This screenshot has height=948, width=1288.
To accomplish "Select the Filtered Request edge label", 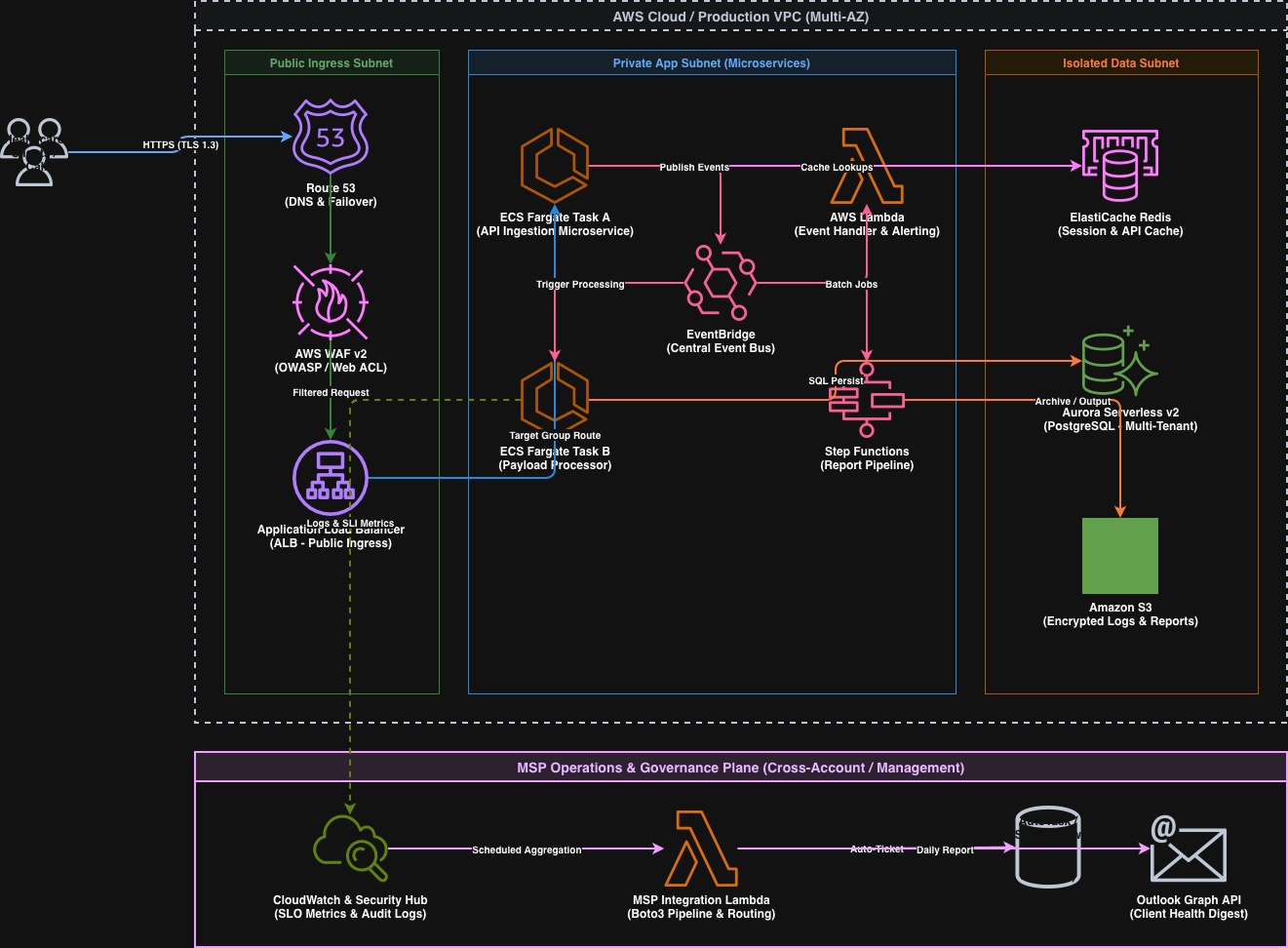I will (331, 392).
